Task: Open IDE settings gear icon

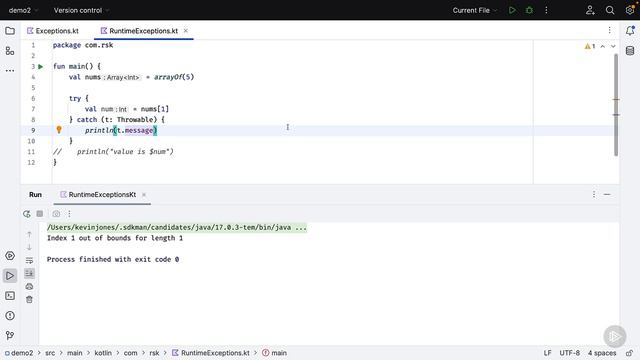Action: tap(630, 10)
